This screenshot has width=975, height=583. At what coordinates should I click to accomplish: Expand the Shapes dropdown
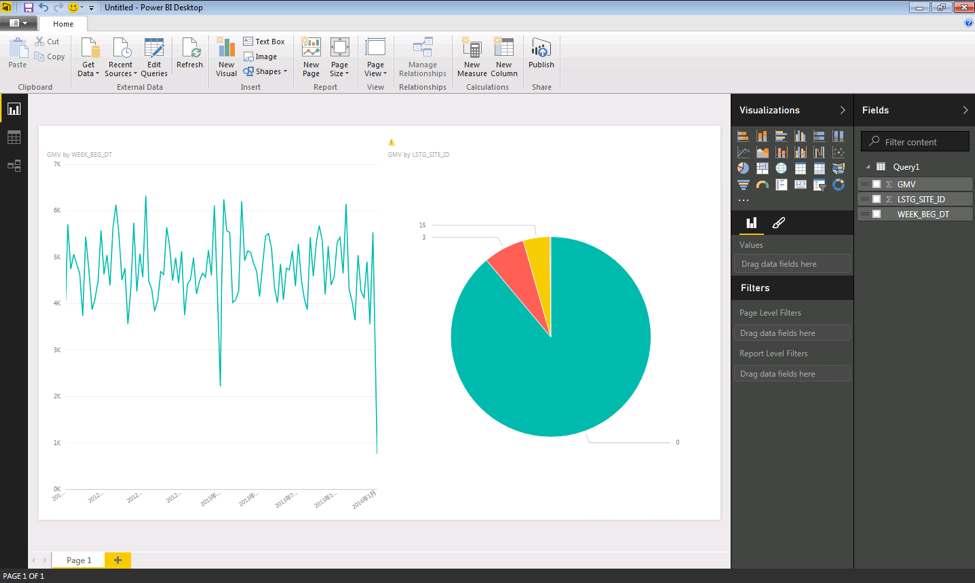click(x=265, y=72)
